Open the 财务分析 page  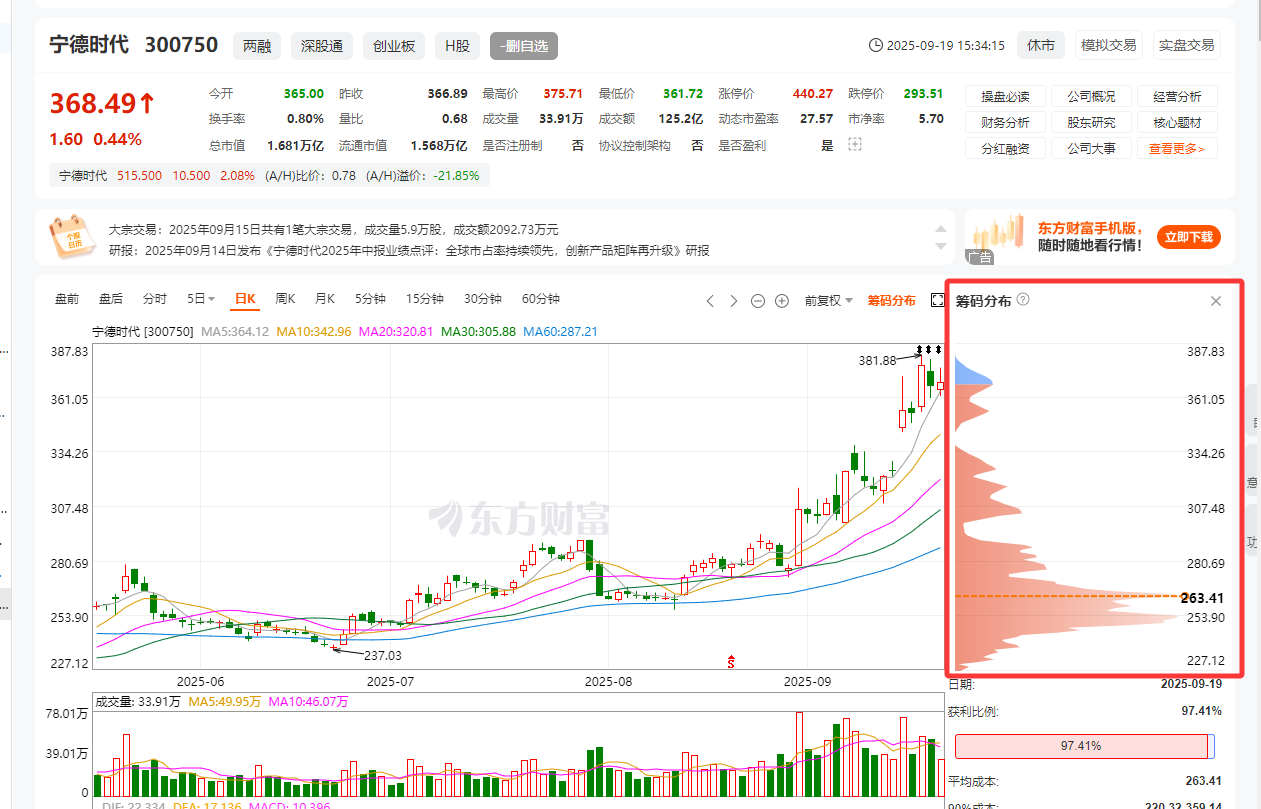click(1005, 123)
